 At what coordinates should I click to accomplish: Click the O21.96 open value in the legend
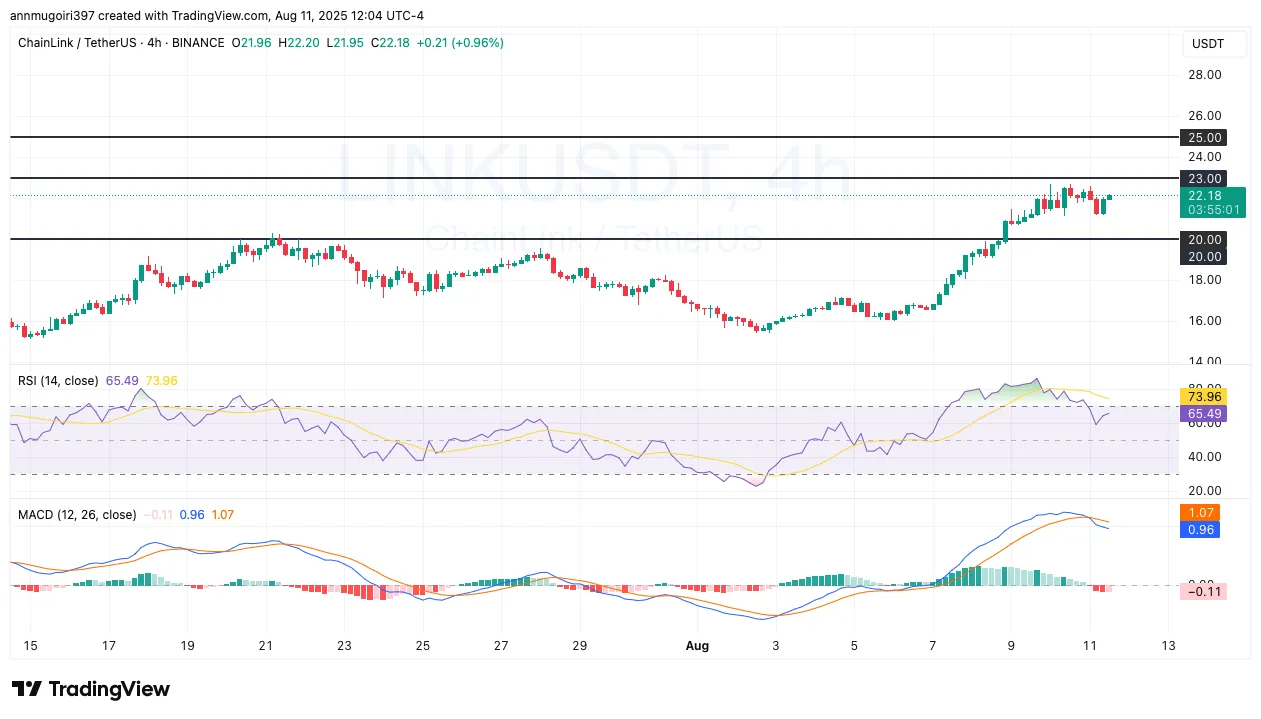pyautogui.click(x=252, y=43)
